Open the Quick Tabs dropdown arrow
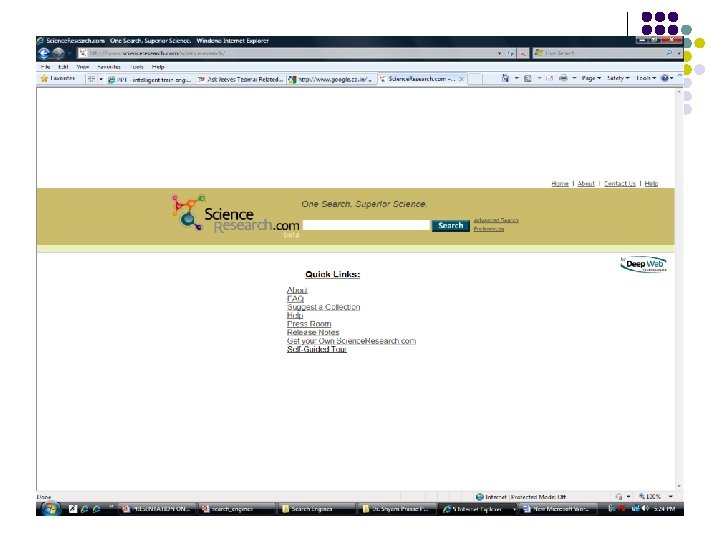Viewport: 720px width, 540px height. click(x=101, y=79)
